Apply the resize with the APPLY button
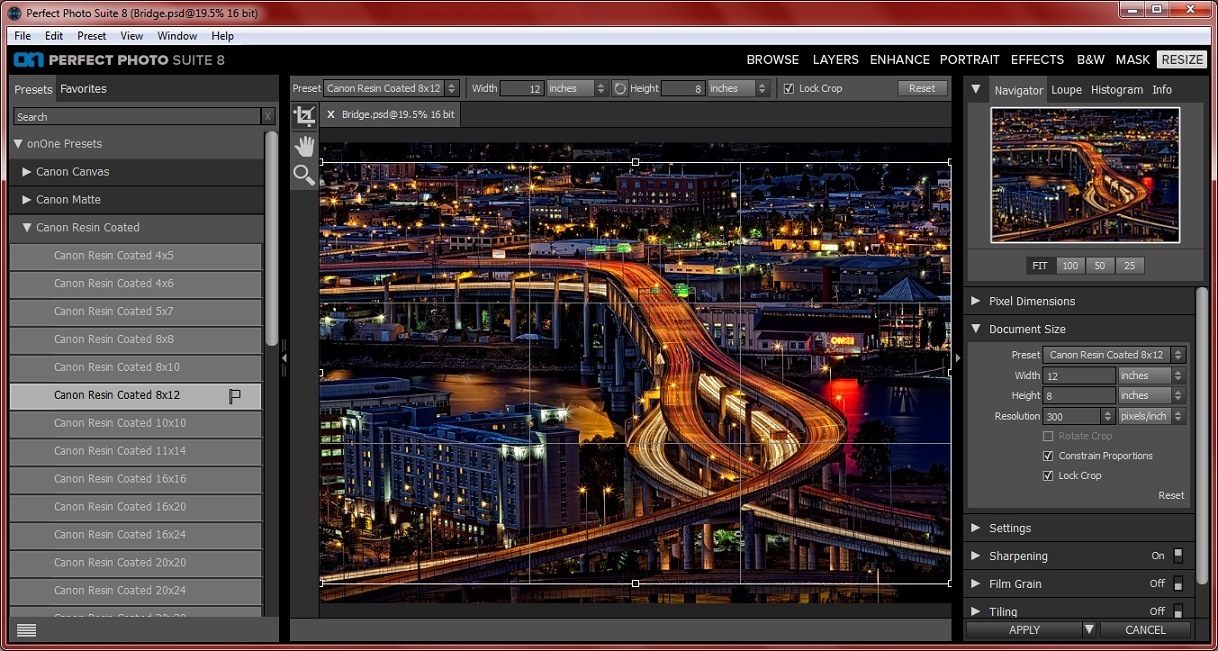This screenshot has height=651, width=1218. [x=1024, y=630]
